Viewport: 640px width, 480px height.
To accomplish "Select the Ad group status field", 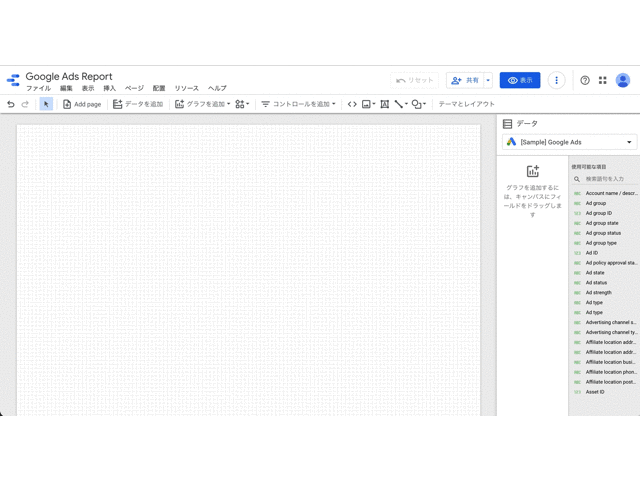I will [603, 233].
